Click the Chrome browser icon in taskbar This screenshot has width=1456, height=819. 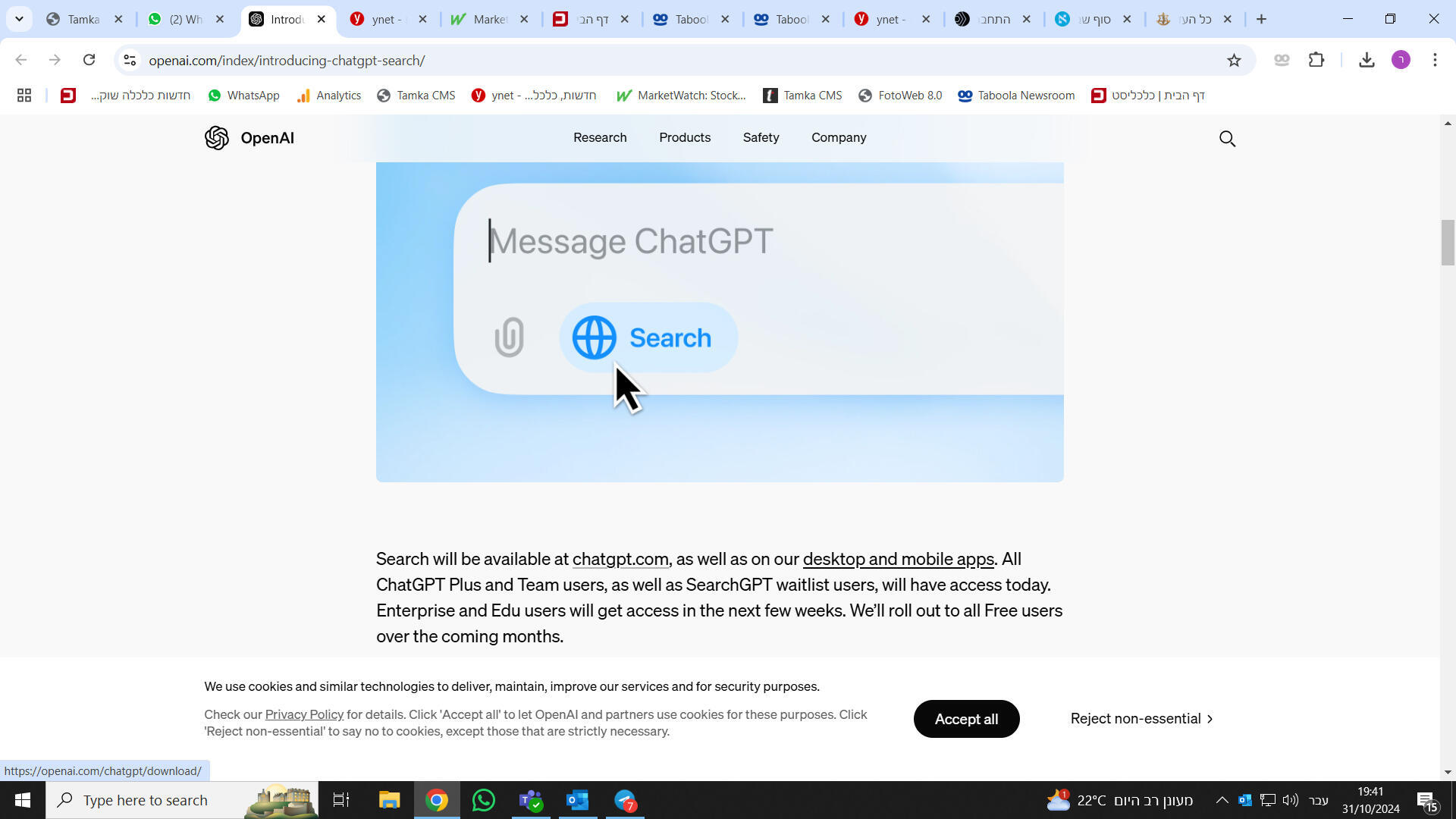pyautogui.click(x=437, y=799)
